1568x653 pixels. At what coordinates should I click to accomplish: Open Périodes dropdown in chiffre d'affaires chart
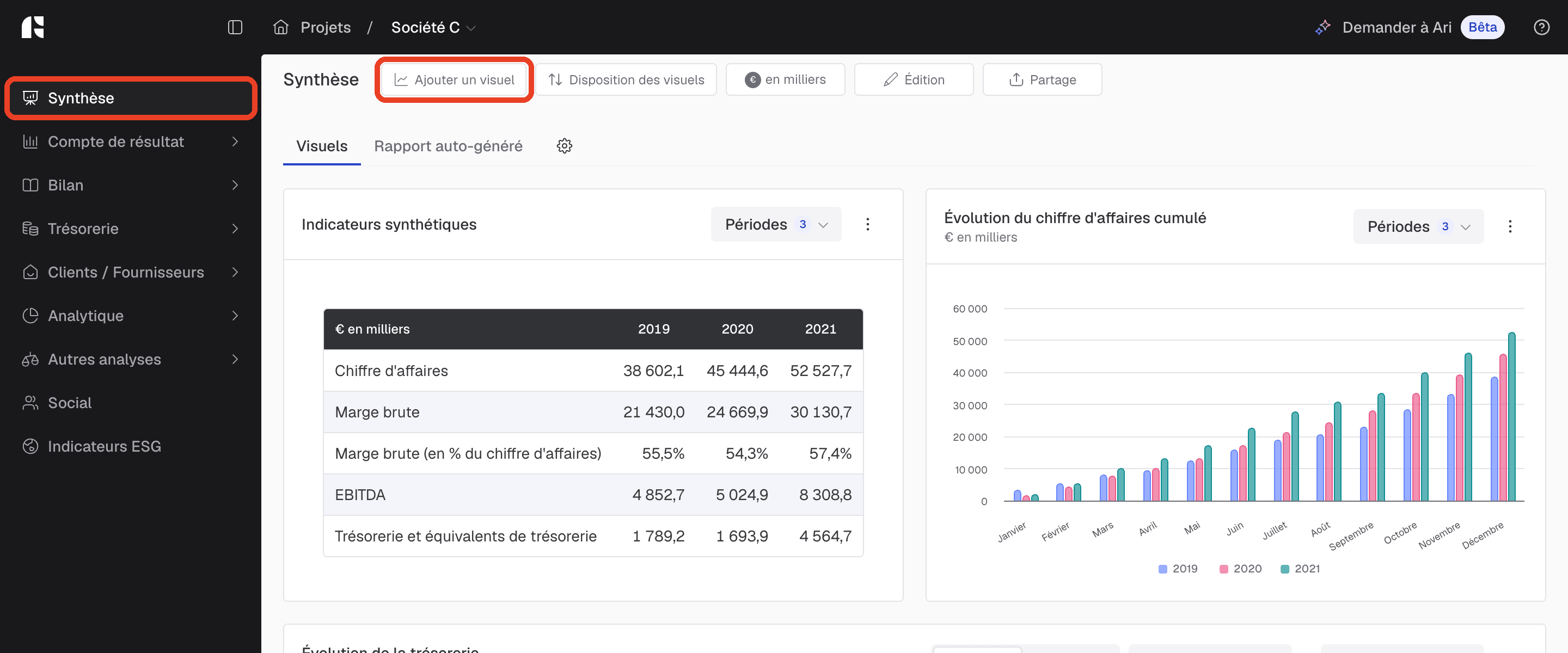click(x=1418, y=226)
